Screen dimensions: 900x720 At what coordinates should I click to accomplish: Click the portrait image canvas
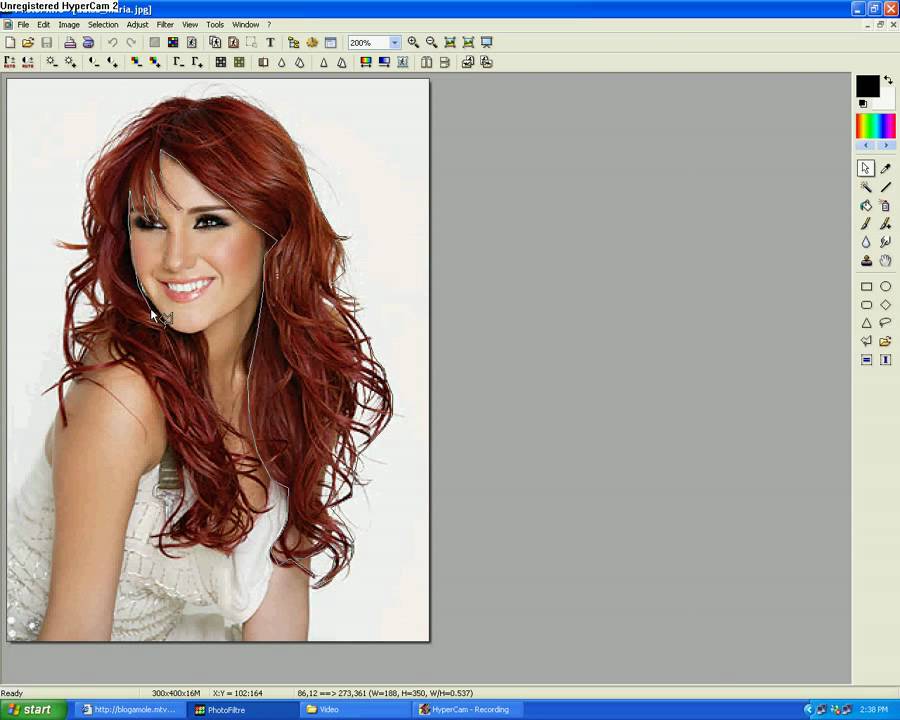pyautogui.click(x=218, y=359)
